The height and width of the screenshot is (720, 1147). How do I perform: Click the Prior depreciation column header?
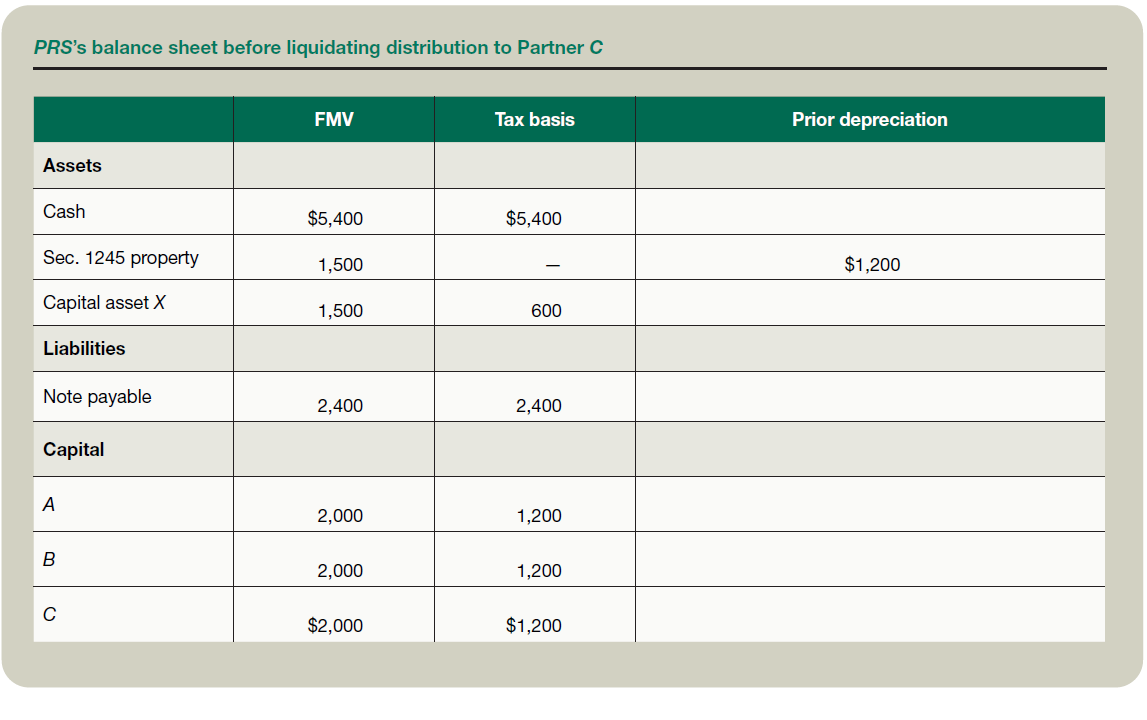[869, 120]
